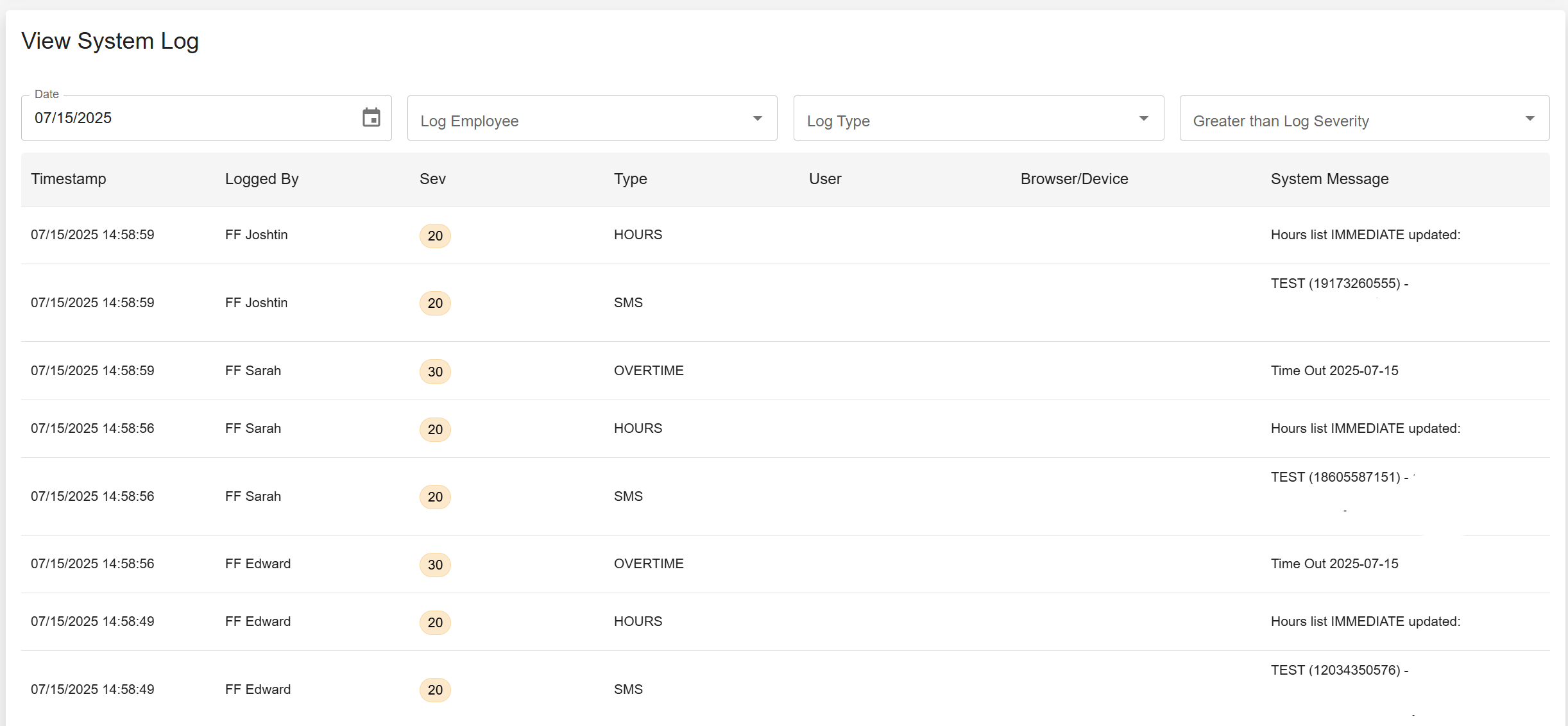Expand the Log Employee dropdown
This screenshot has height=726, width=1568.
coord(592,119)
